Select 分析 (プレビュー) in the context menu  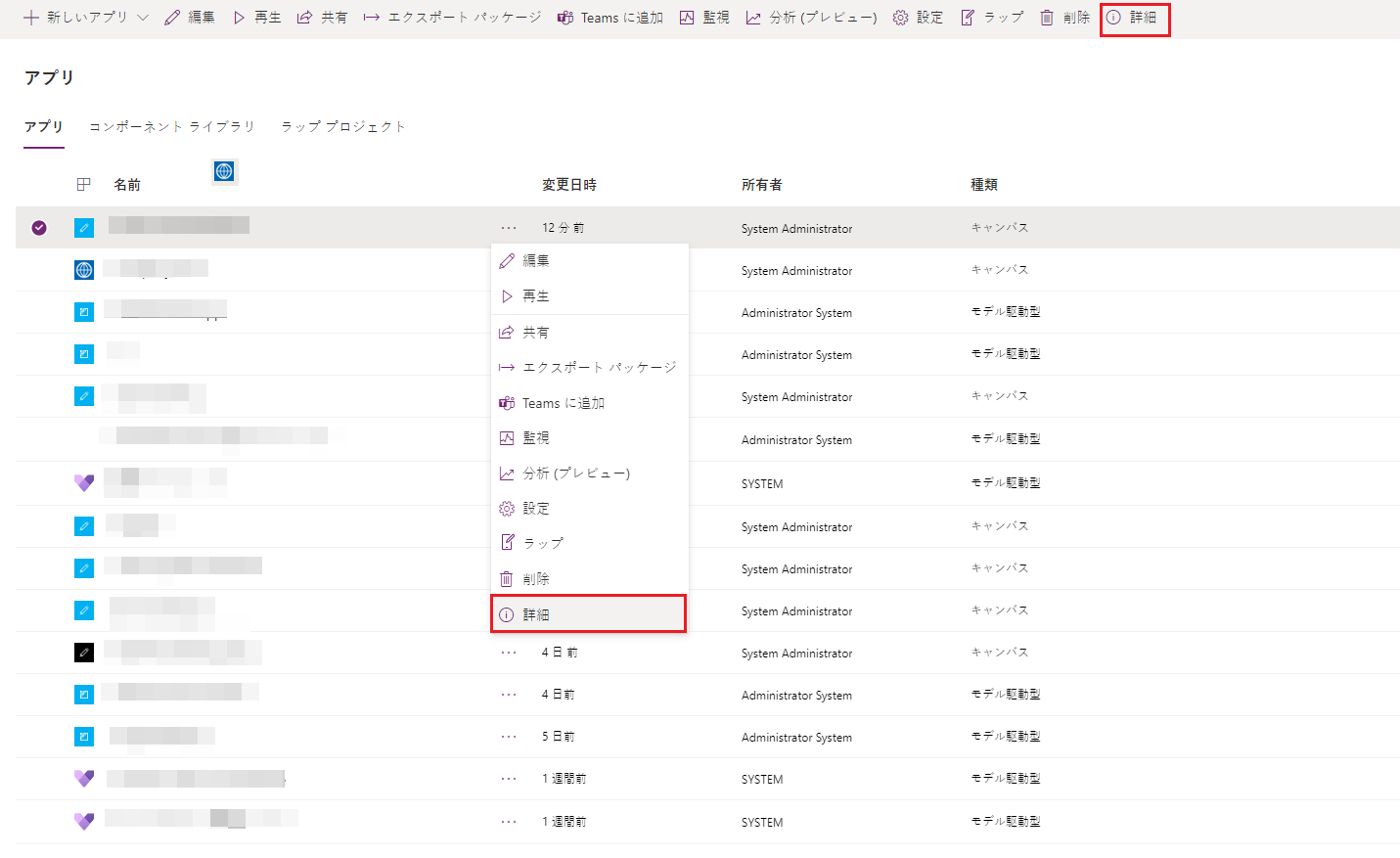[x=575, y=474]
